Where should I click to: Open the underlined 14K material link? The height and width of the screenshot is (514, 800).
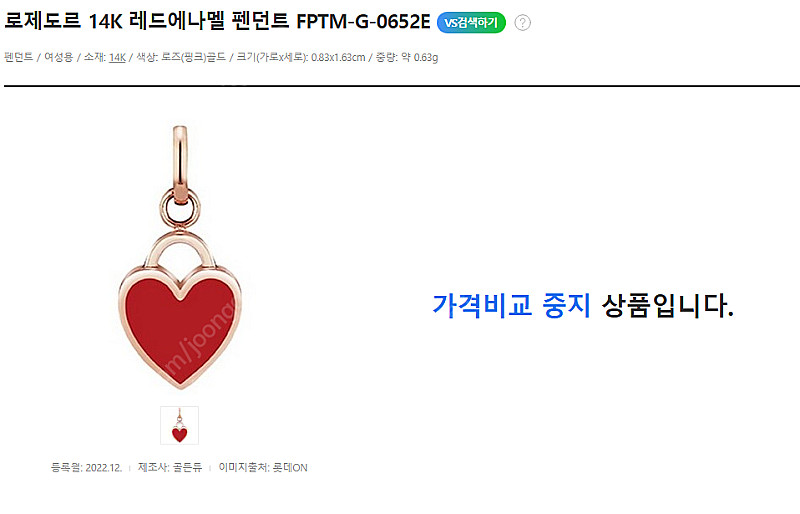click(x=117, y=57)
